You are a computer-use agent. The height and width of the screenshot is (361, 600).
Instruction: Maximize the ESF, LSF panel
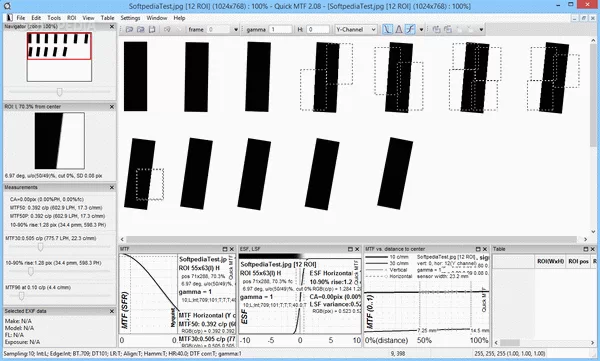pos(350,249)
